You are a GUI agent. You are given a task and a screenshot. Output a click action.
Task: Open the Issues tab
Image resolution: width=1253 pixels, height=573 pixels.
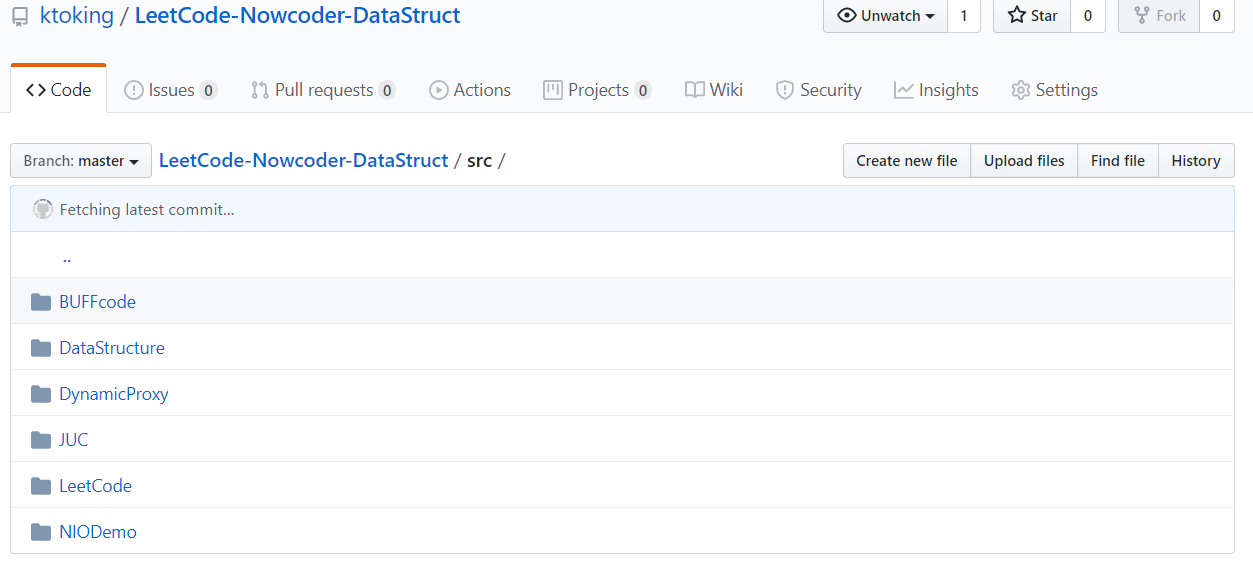(x=170, y=90)
